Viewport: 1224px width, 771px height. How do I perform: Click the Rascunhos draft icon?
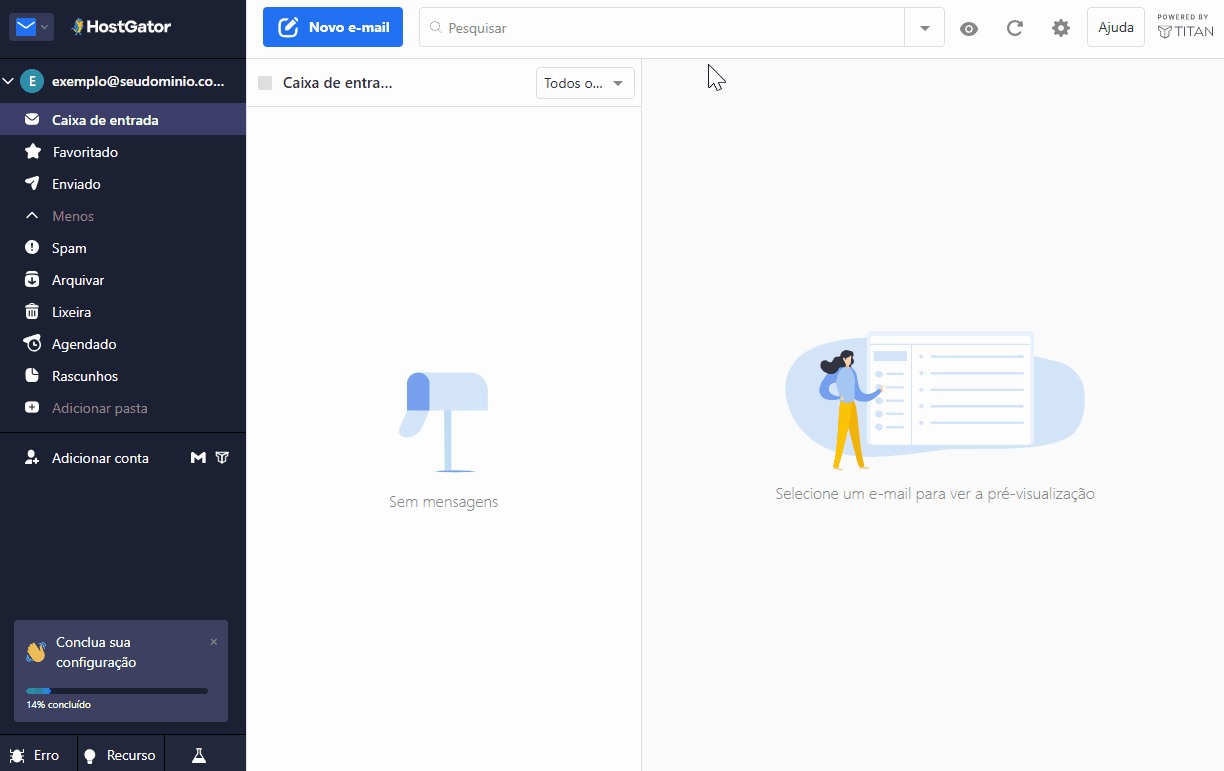pyautogui.click(x=32, y=376)
